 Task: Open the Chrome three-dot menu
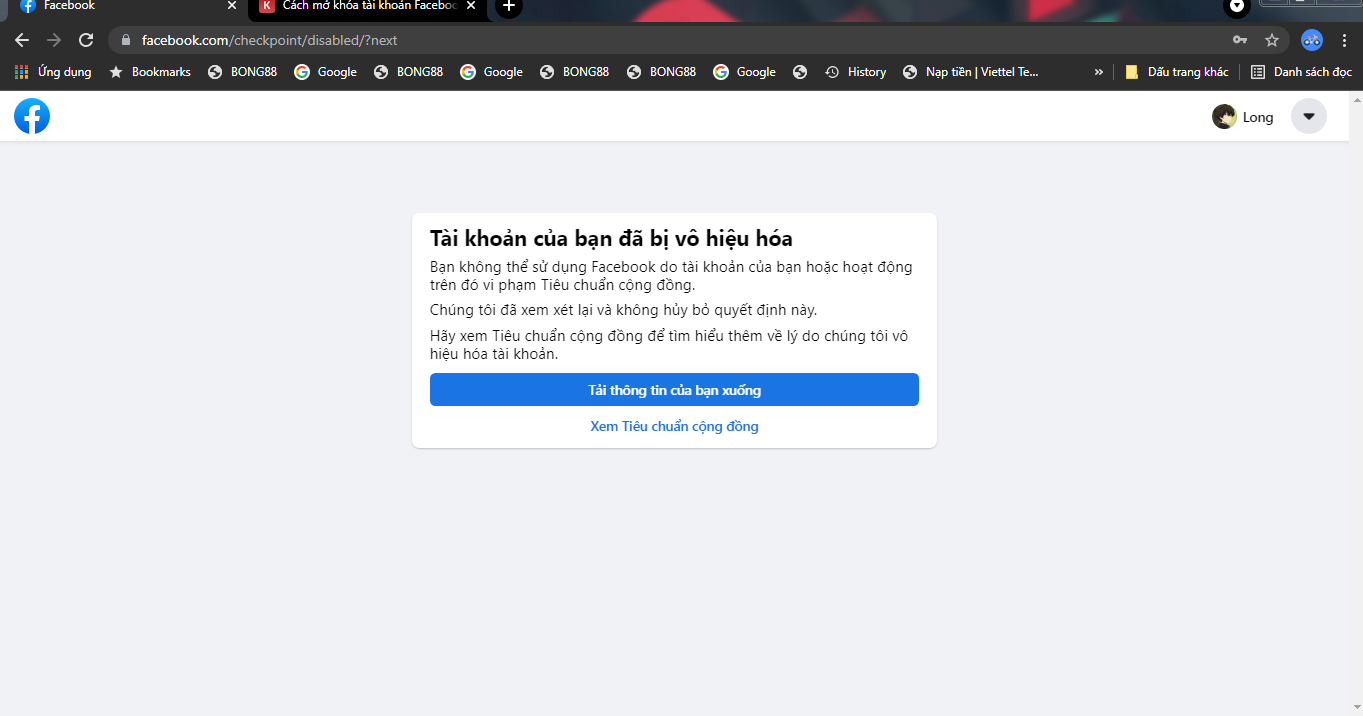(x=1344, y=40)
